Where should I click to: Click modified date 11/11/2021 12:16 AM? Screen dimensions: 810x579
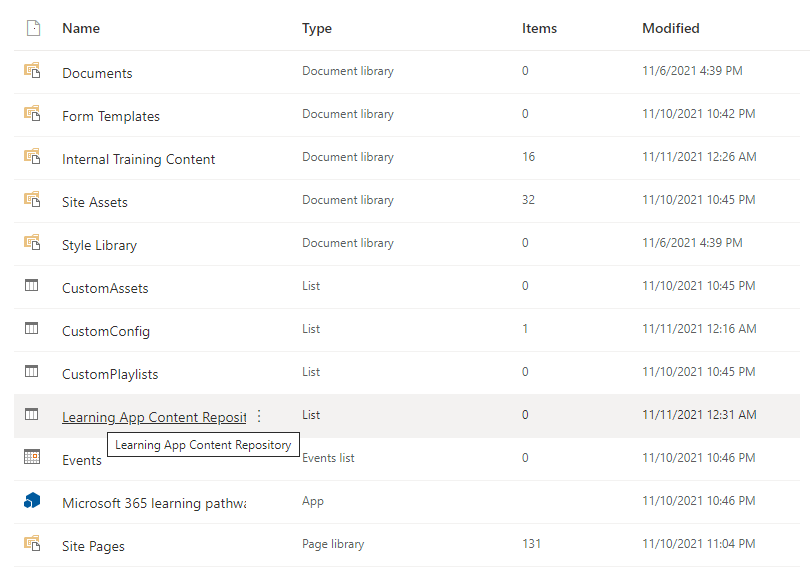[699, 328]
